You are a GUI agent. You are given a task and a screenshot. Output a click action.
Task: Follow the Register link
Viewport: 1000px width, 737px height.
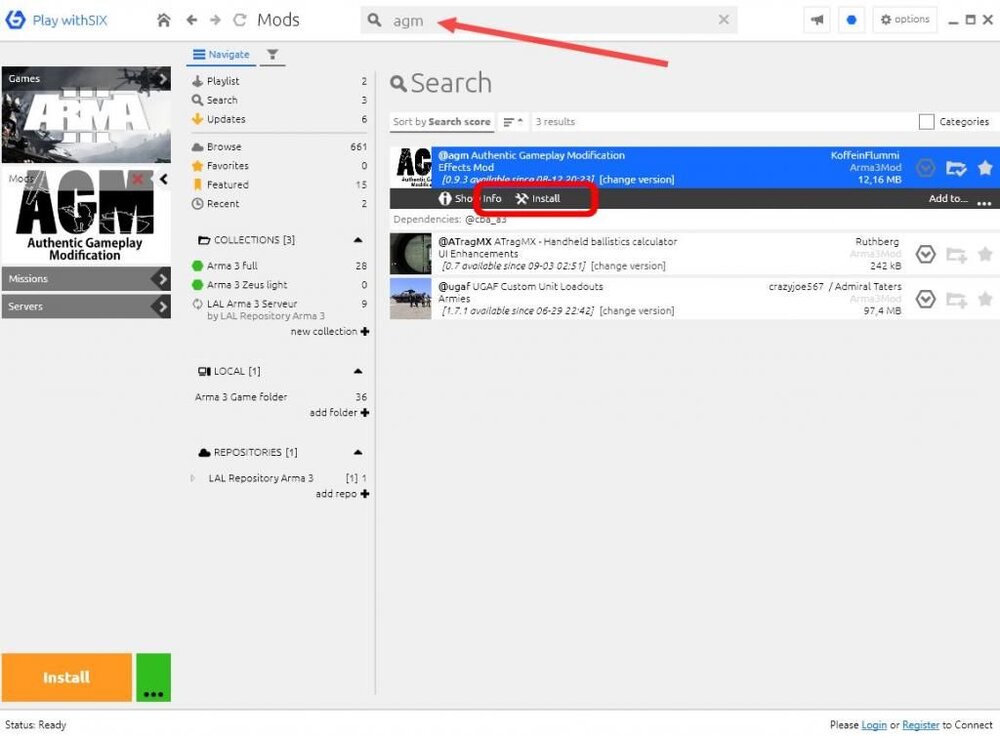click(x=920, y=725)
